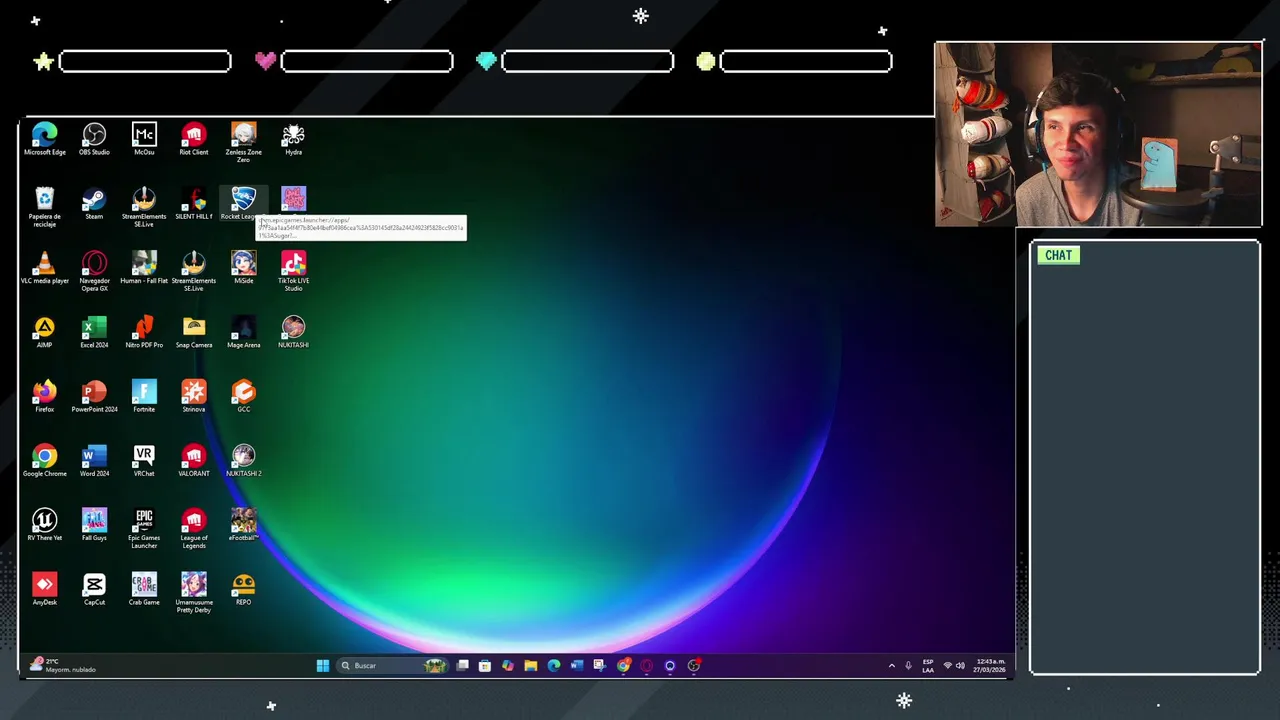Viewport: 1280px width, 720px height.
Task: Open Firefox from the desktop
Action: (44, 396)
